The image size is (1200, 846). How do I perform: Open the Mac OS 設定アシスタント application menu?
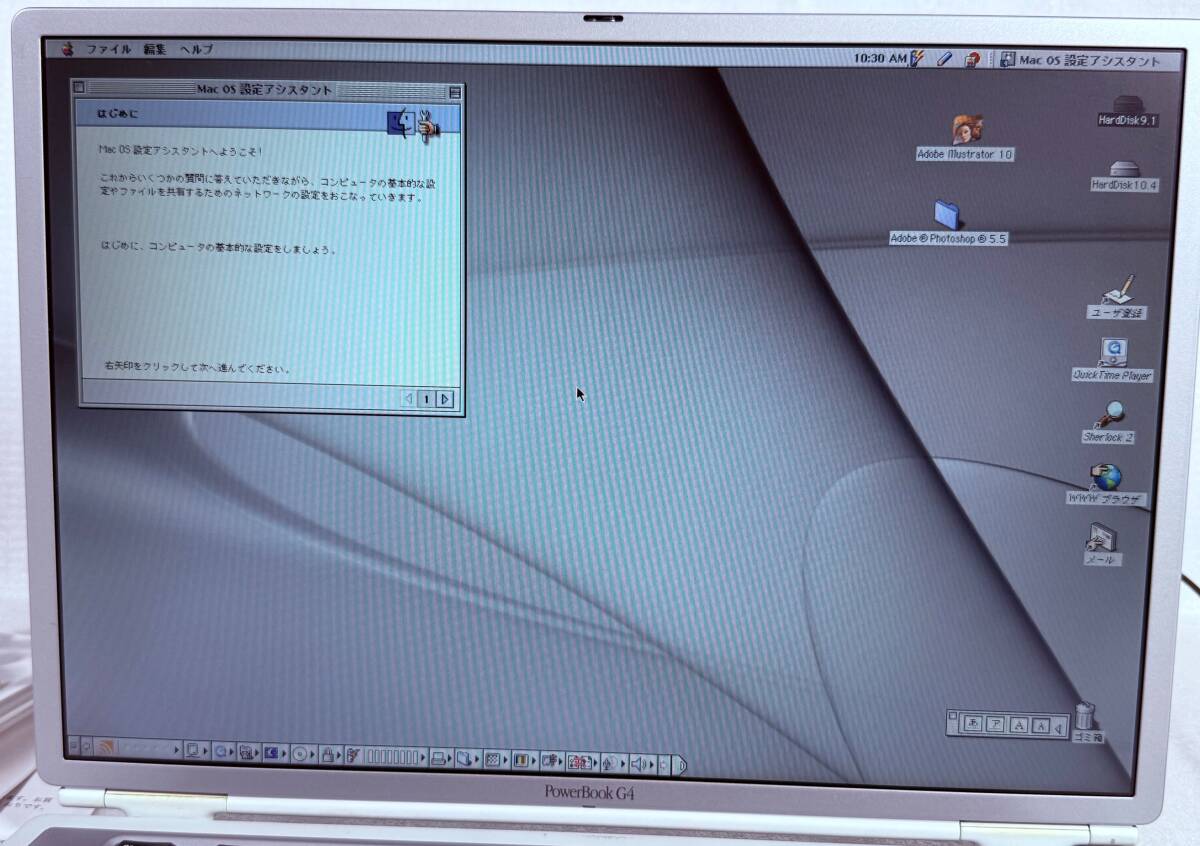[x=1080, y=60]
